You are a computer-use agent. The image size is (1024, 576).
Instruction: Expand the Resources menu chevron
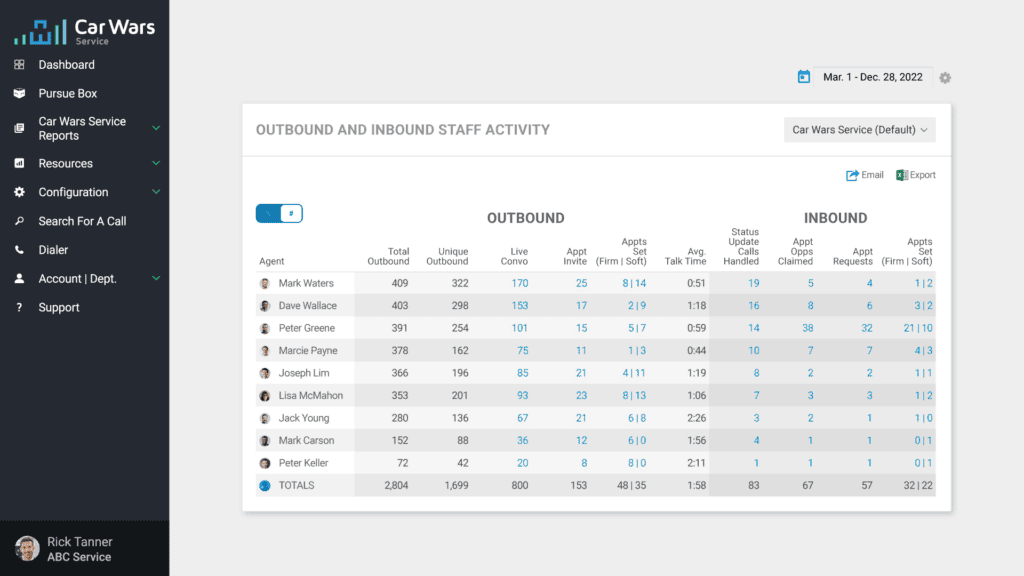(x=156, y=163)
